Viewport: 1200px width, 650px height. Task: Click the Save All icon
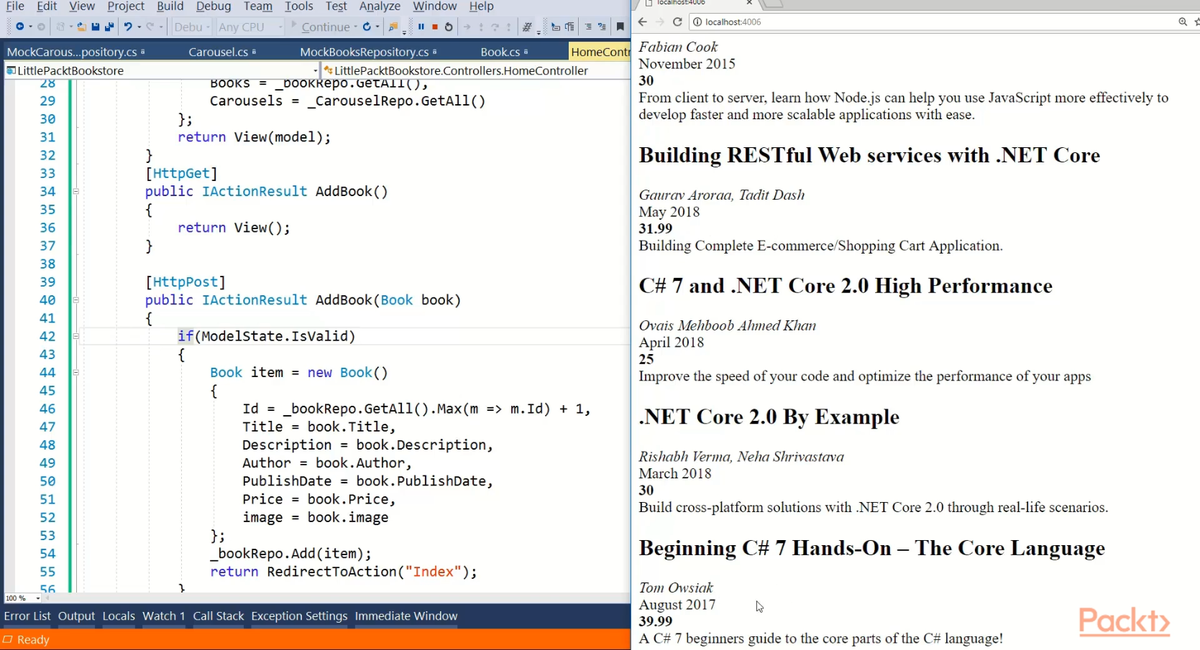click(x=109, y=27)
